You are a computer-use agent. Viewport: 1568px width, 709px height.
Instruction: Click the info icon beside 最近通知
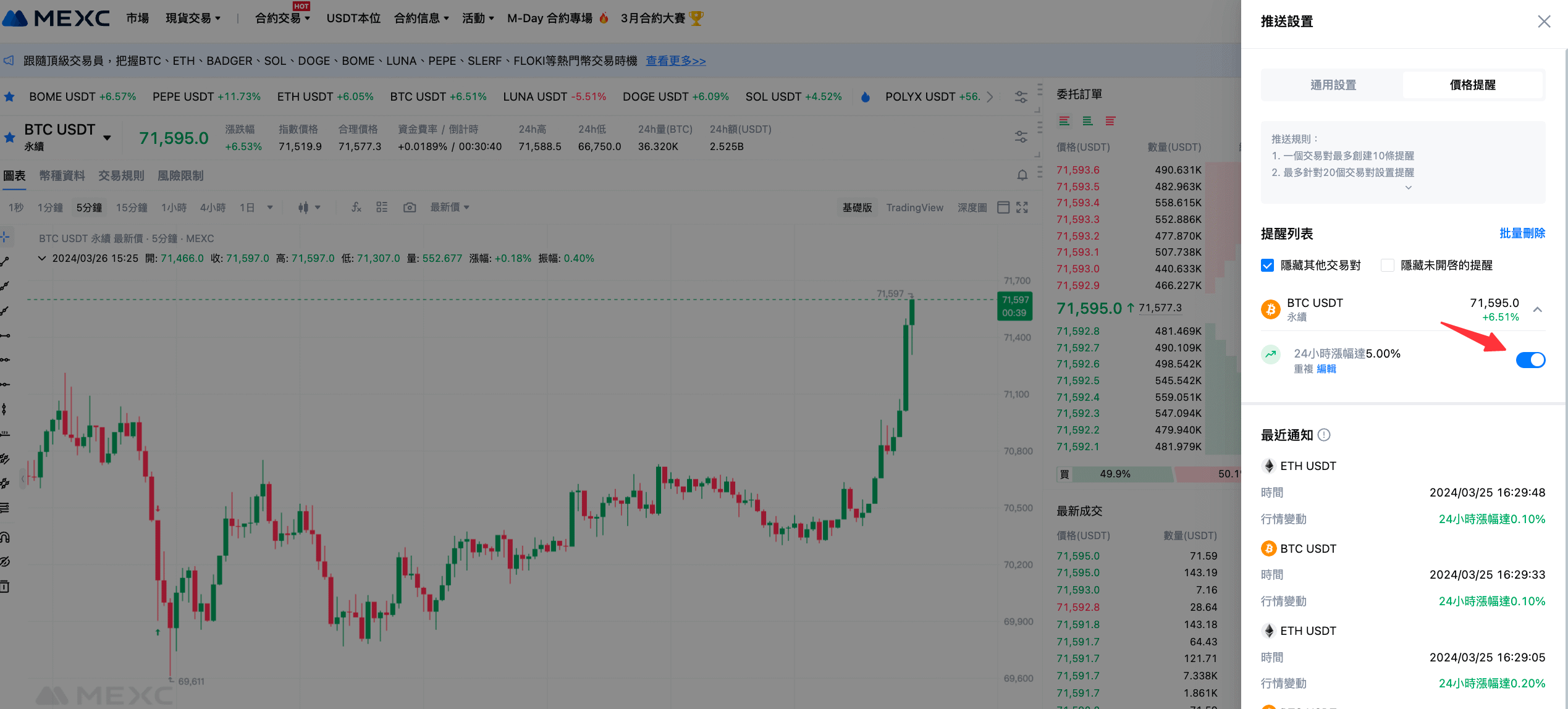[1324, 435]
